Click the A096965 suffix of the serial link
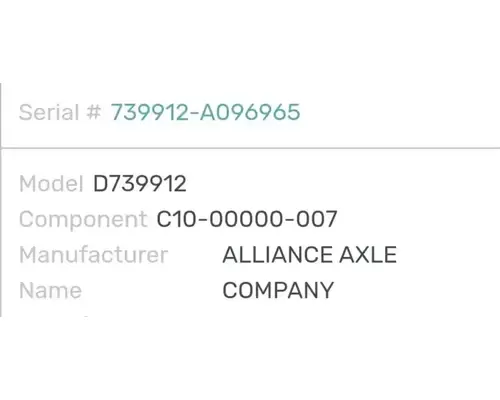This screenshot has width=500, height=400. click(x=250, y=112)
